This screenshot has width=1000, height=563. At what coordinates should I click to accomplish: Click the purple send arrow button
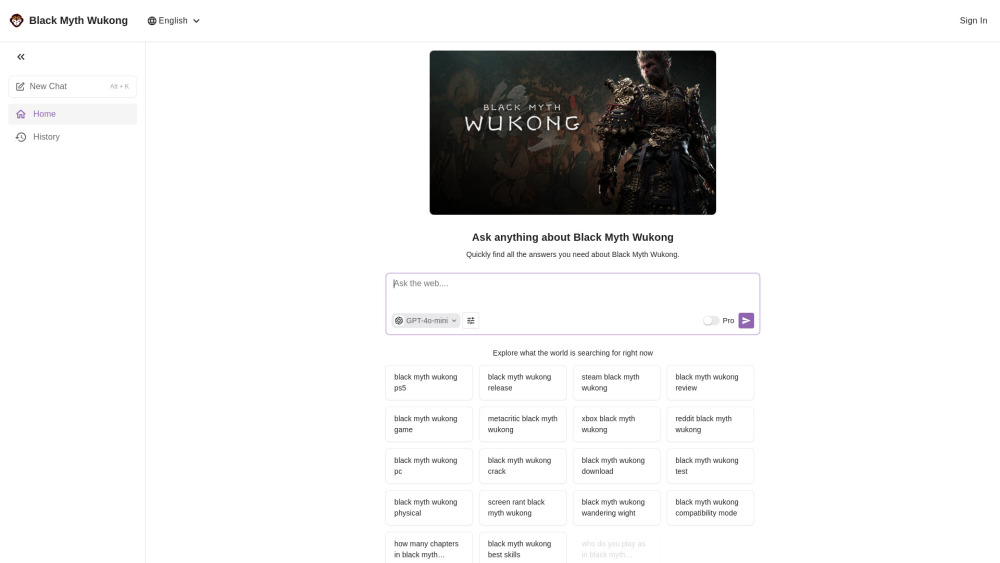click(746, 321)
